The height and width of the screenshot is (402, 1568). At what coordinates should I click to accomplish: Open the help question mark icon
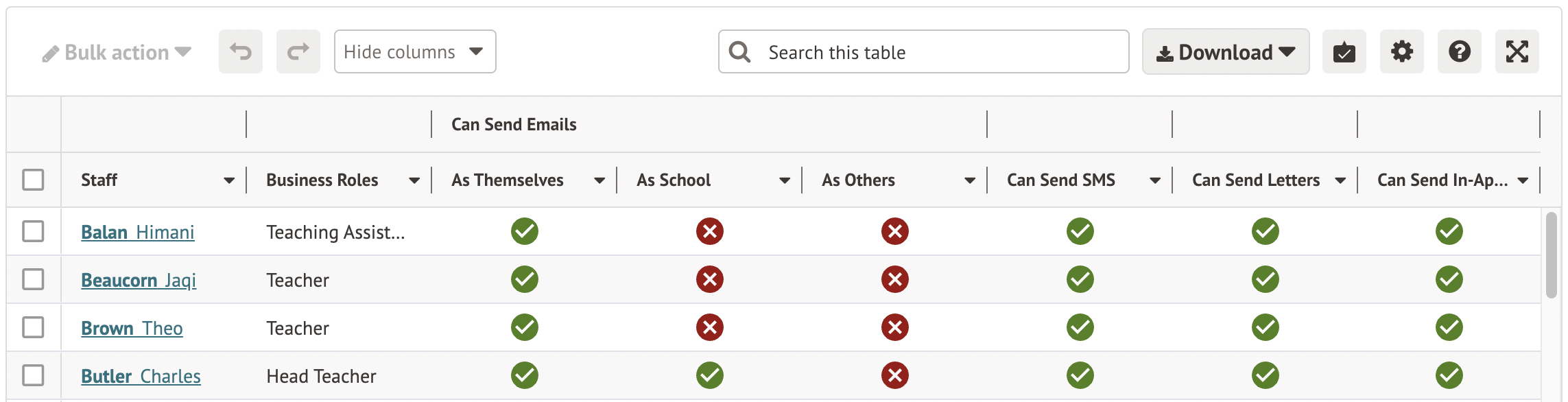1459,51
